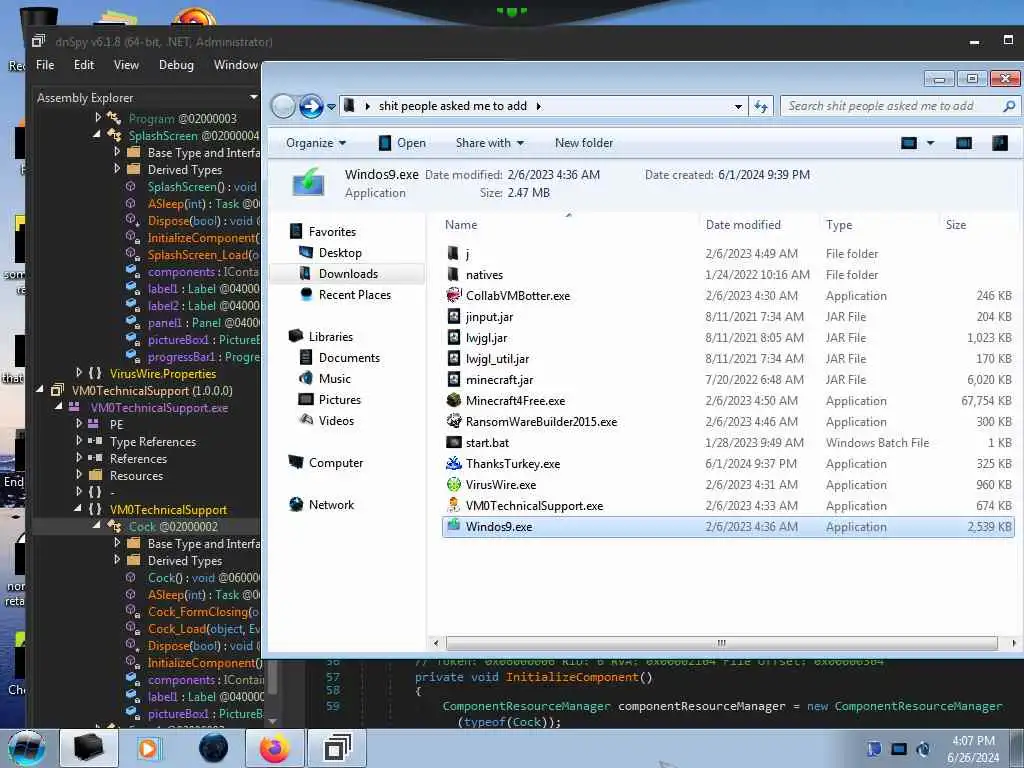Click the j folder icon

click(453, 253)
